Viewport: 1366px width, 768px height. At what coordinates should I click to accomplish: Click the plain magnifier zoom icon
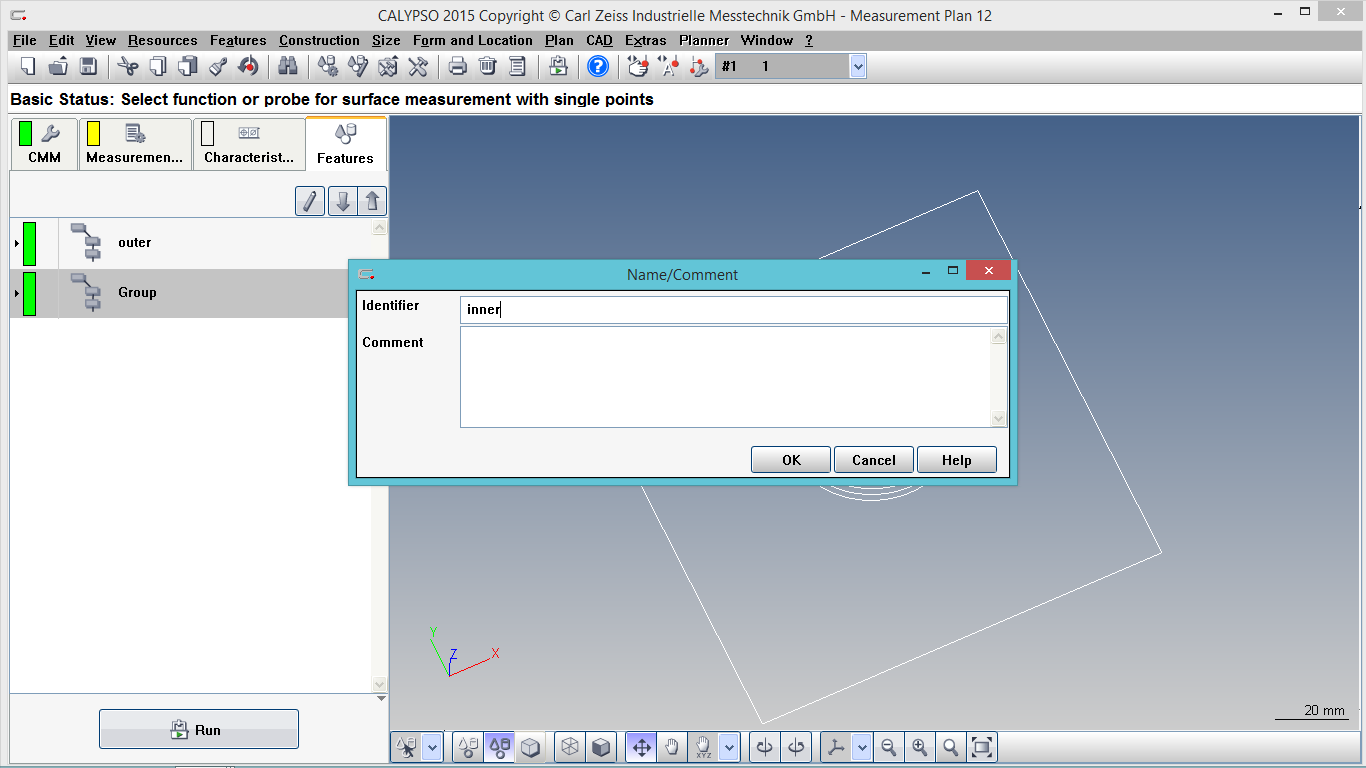click(x=951, y=747)
